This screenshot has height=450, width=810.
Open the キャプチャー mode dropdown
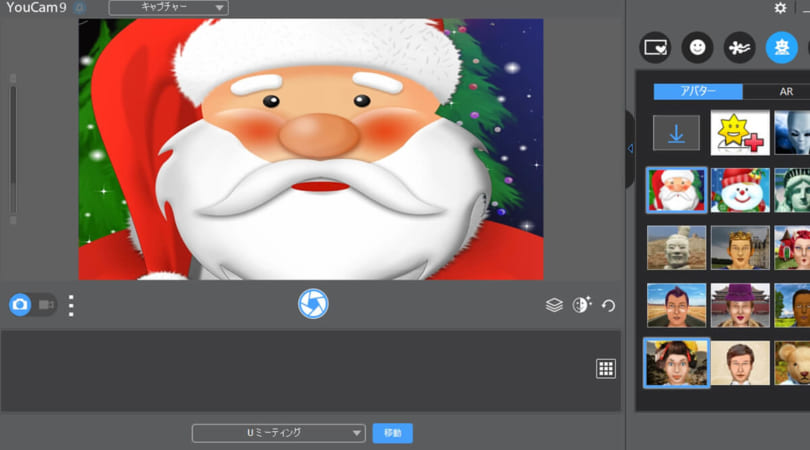coord(168,7)
